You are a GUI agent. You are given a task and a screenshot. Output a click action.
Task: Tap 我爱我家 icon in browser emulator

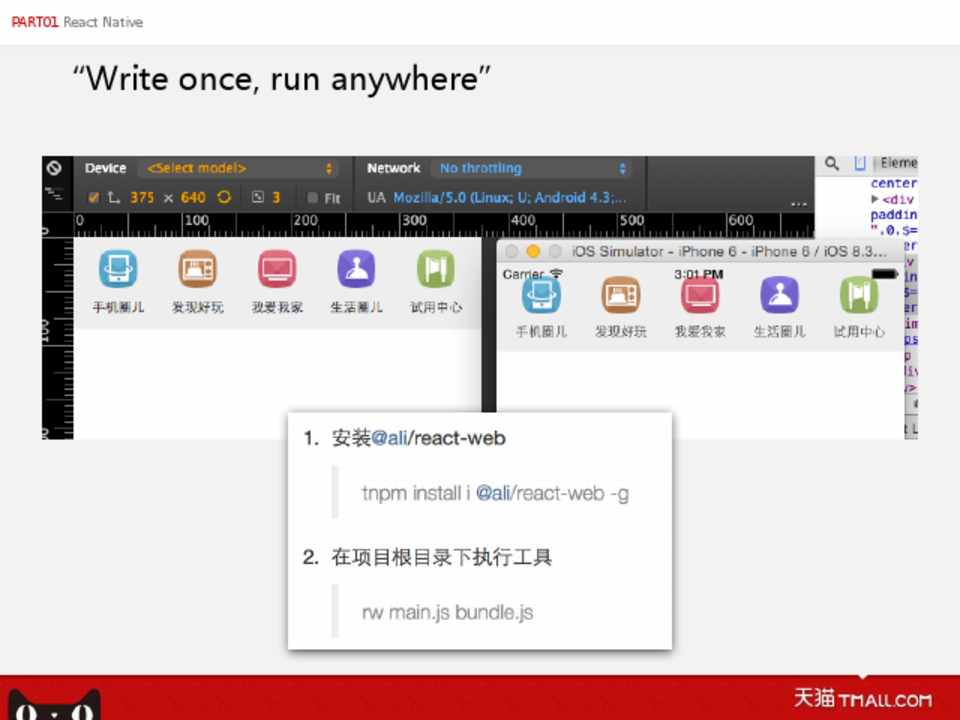coord(277,269)
